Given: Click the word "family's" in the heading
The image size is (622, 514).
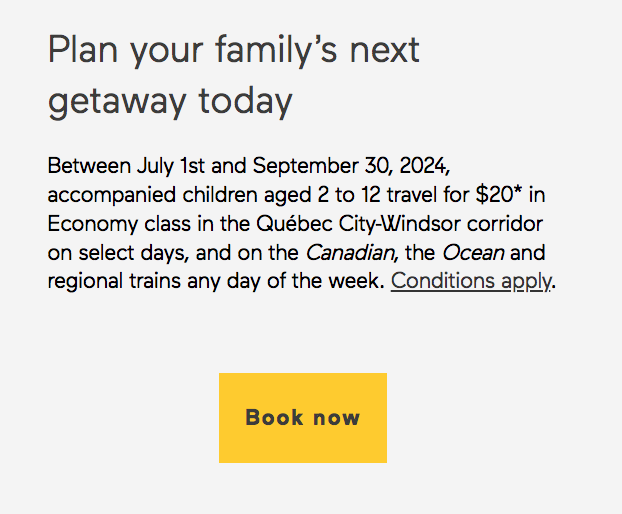Looking at the screenshot, I should click(x=276, y=50).
